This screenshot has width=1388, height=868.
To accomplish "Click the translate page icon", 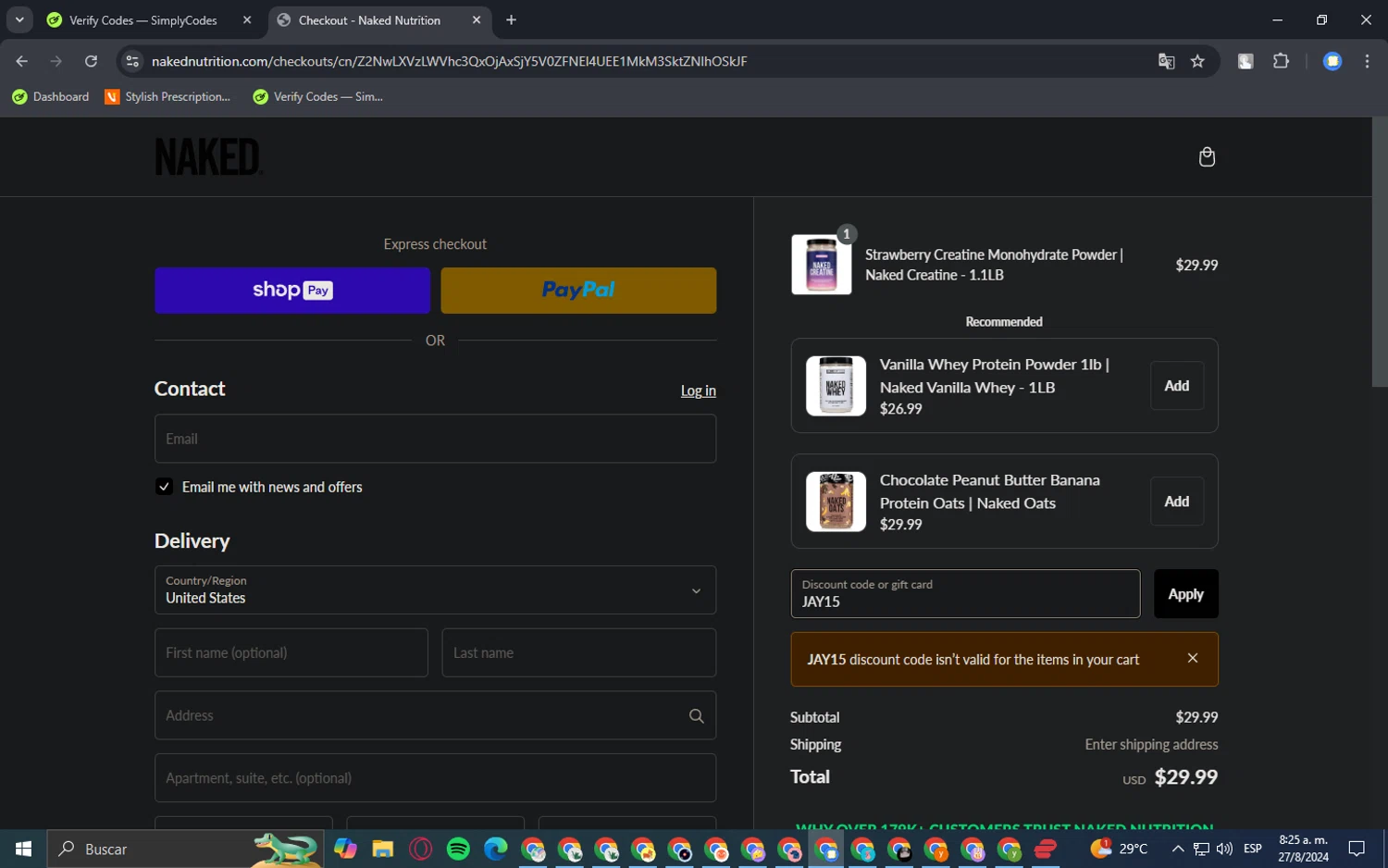I will 1166,61.
